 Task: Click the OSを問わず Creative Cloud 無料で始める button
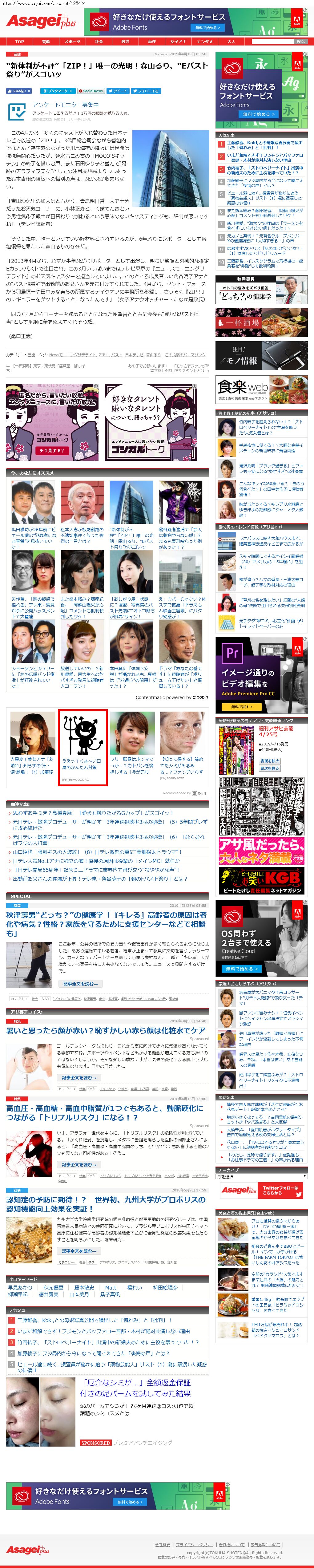243,968
